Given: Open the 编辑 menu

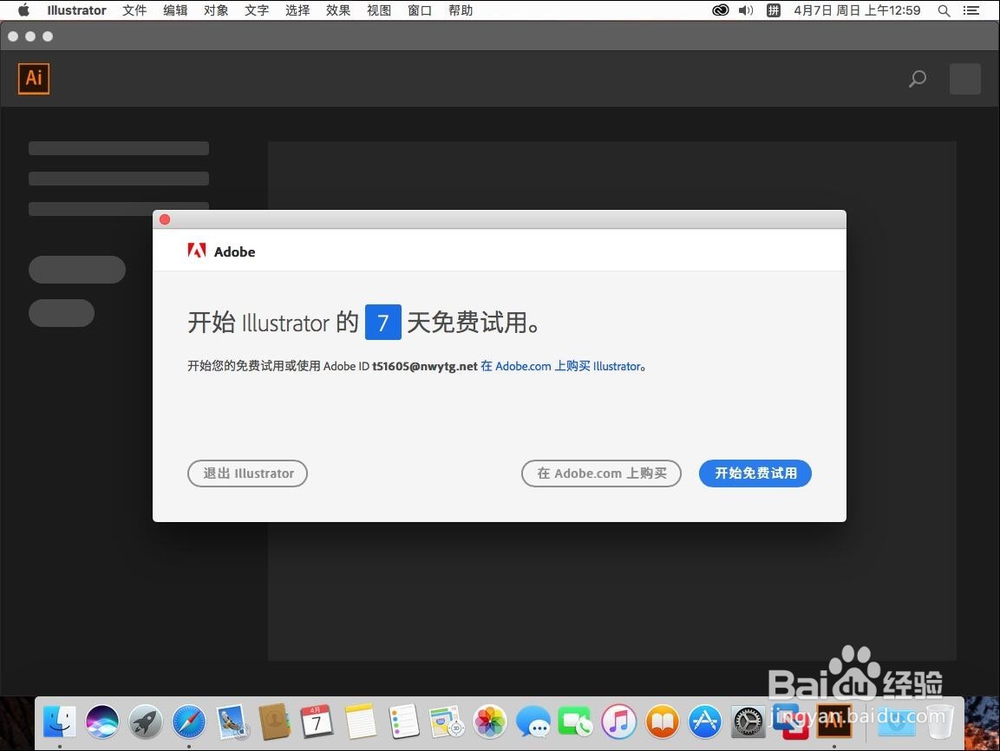Looking at the screenshot, I should click(175, 10).
